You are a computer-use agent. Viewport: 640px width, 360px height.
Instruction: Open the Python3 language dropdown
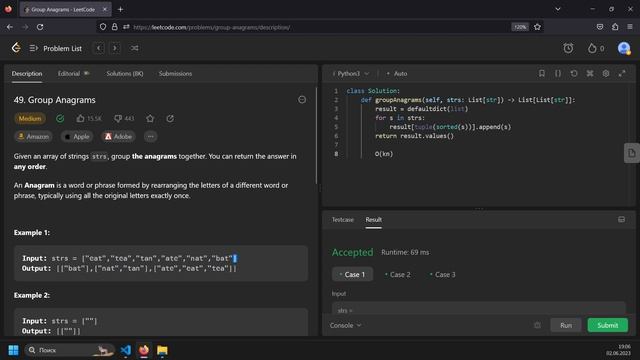(351, 73)
